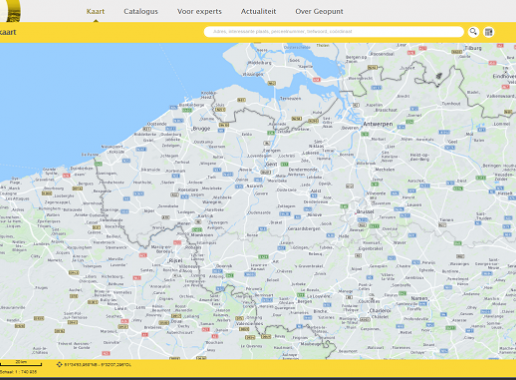The width and height of the screenshot is (516, 380).
Task: Click the map scale bar showing 20 km
Action: coord(21,363)
